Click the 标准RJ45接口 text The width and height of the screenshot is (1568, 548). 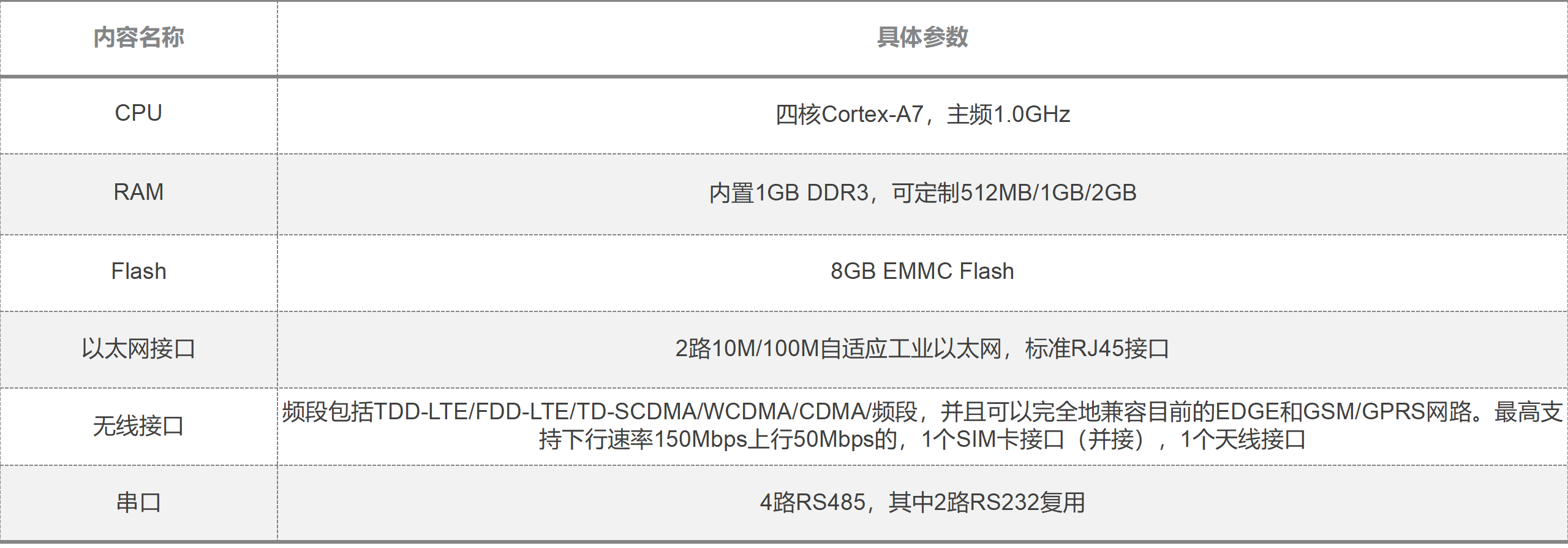tap(1097, 349)
